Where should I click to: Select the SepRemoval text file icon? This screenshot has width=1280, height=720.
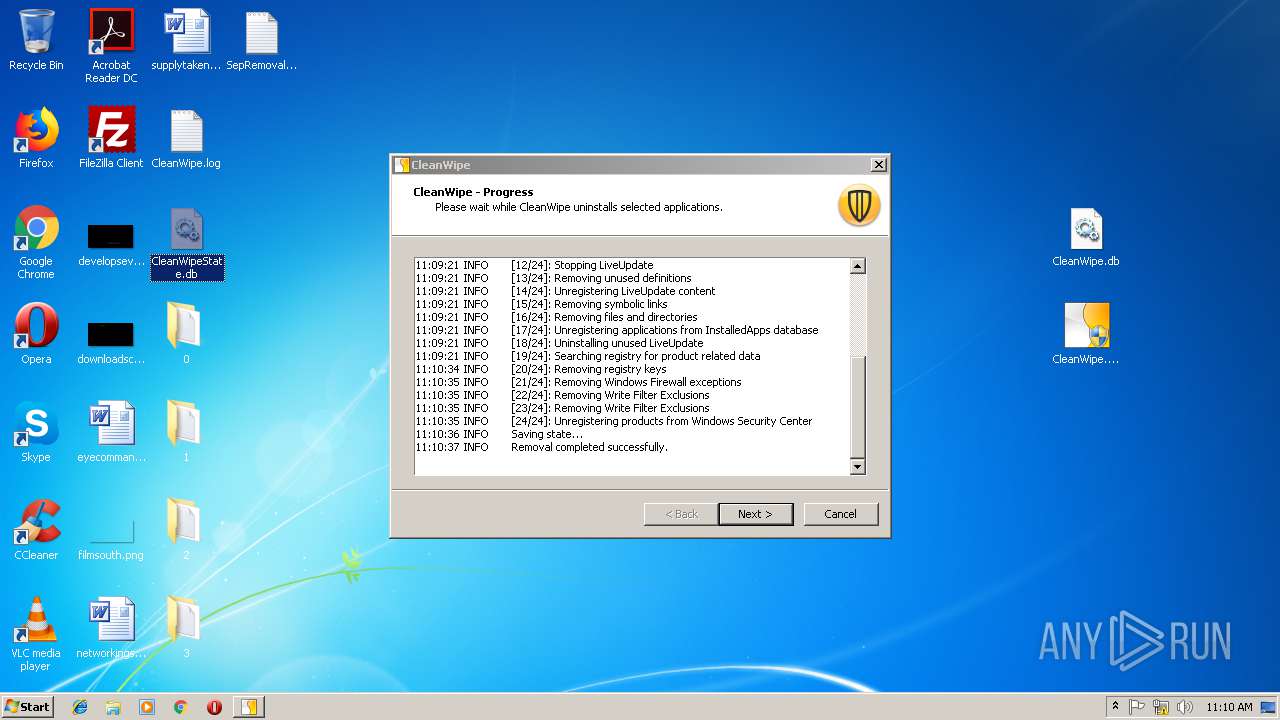tap(261, 40)
